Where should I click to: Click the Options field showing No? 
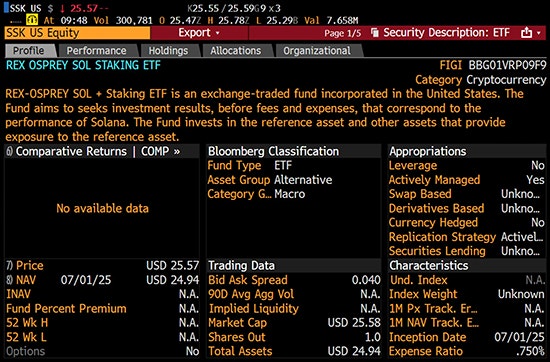102,351
